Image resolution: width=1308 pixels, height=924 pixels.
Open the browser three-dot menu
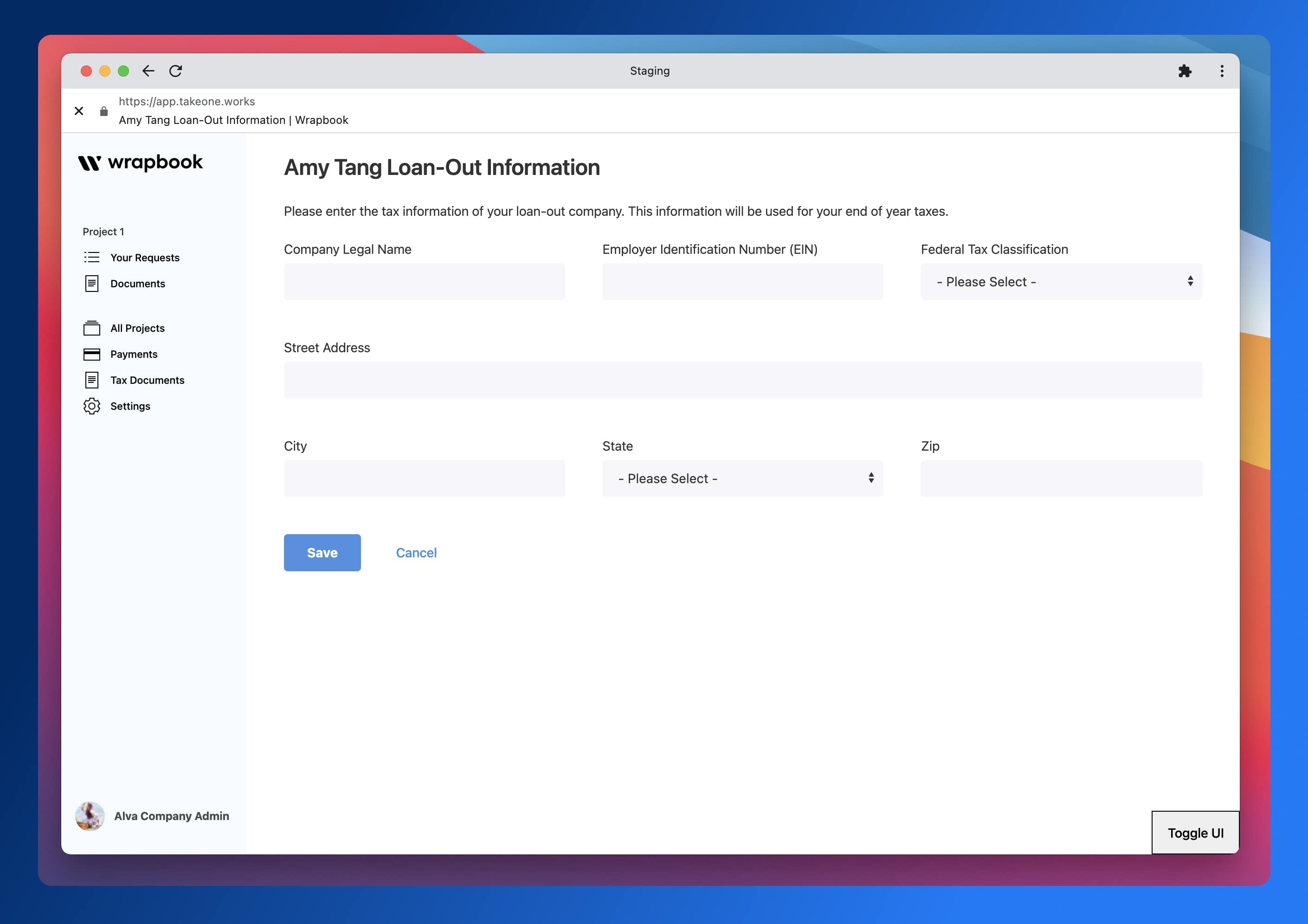(1221, 71)
